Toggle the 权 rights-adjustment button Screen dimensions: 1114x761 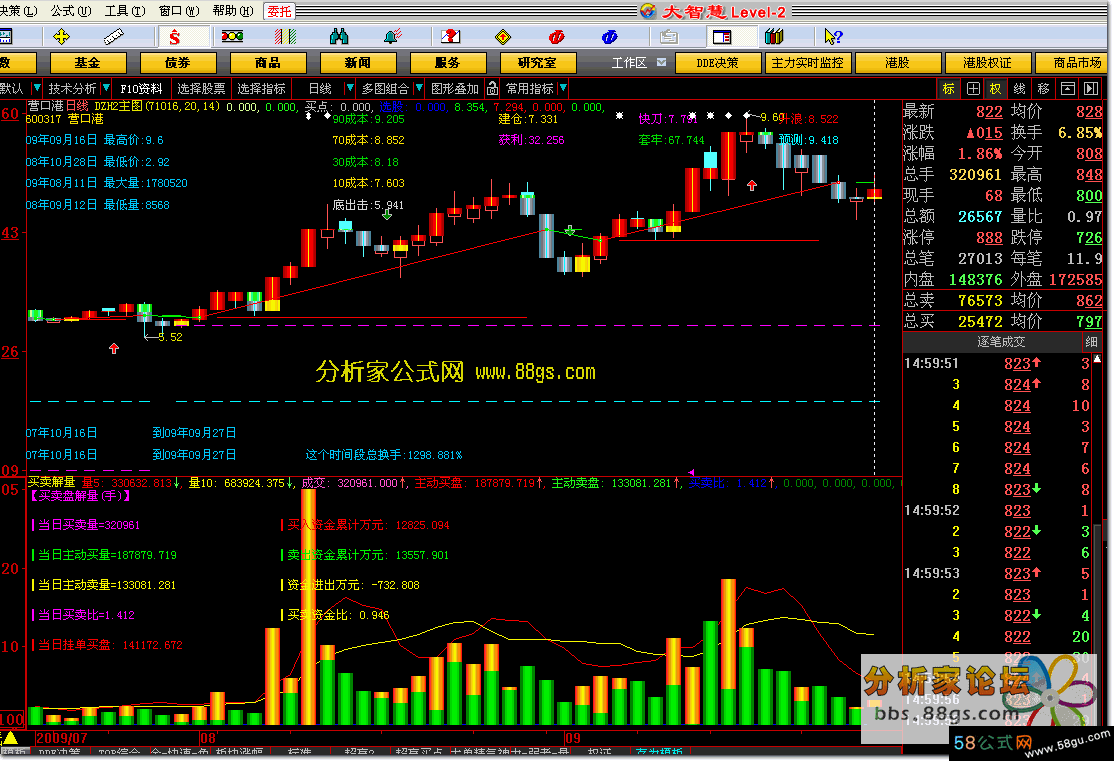tap(995, 89)
